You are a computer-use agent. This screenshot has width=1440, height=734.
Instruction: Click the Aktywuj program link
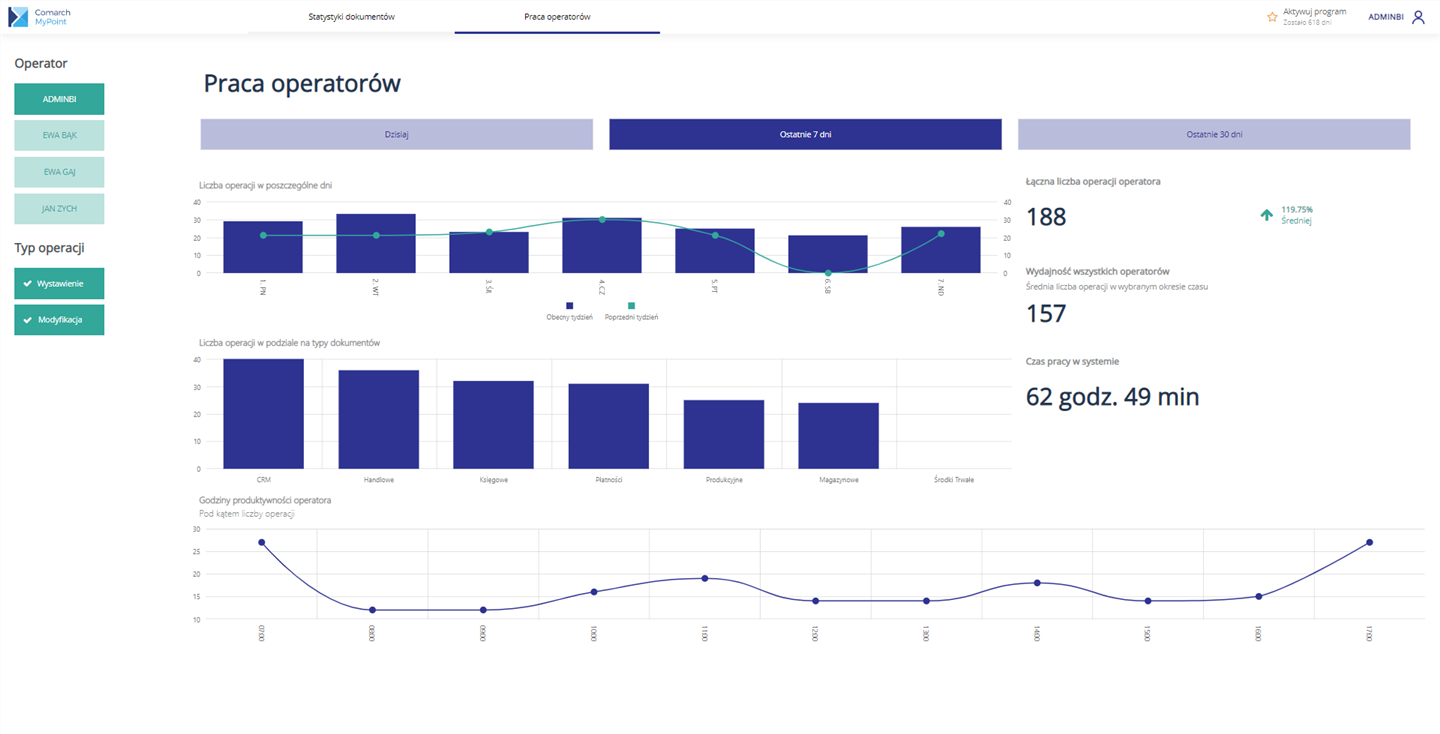[1314, 12]
